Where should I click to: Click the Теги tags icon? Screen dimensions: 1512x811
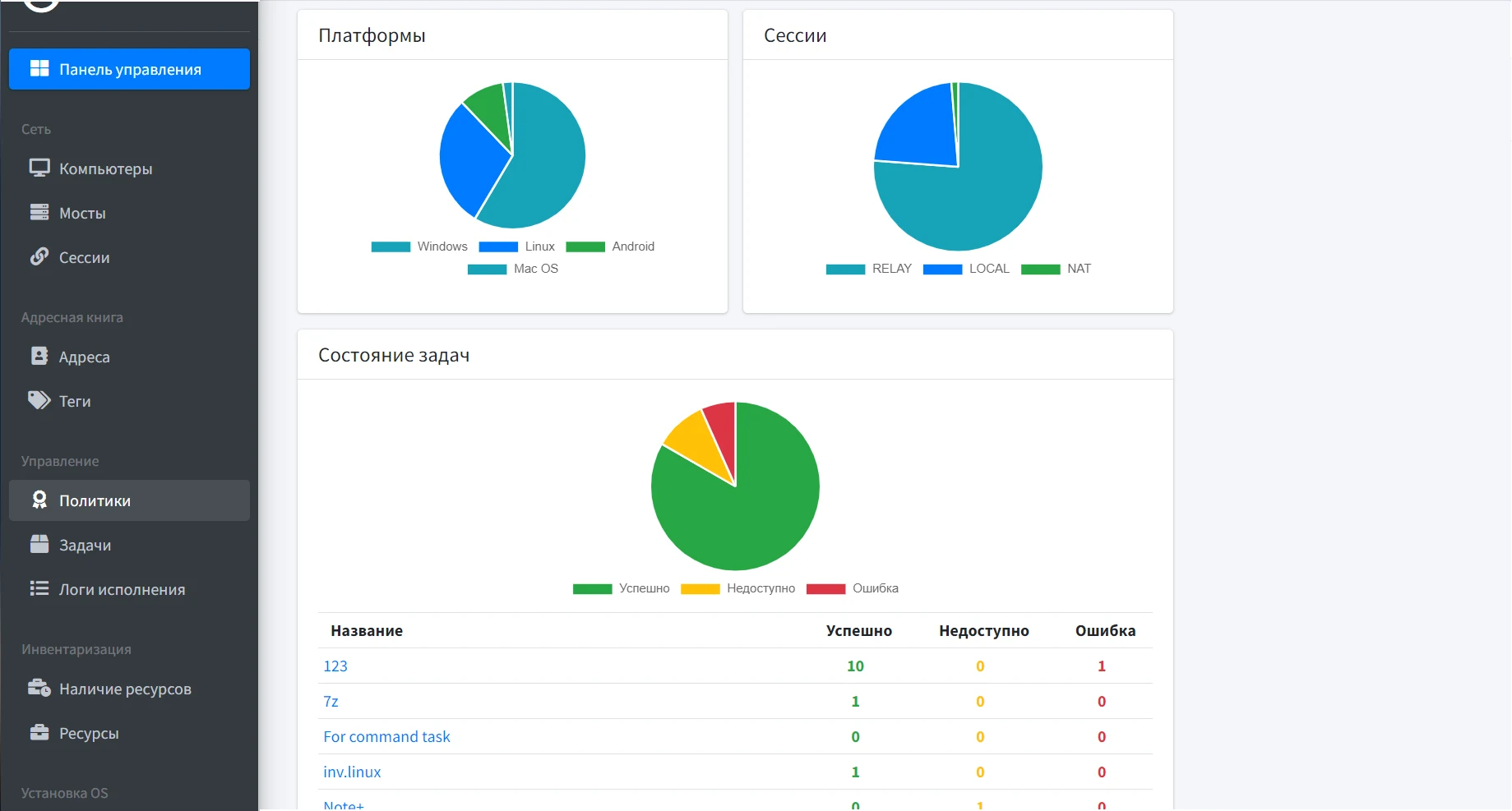coord(39,400)
